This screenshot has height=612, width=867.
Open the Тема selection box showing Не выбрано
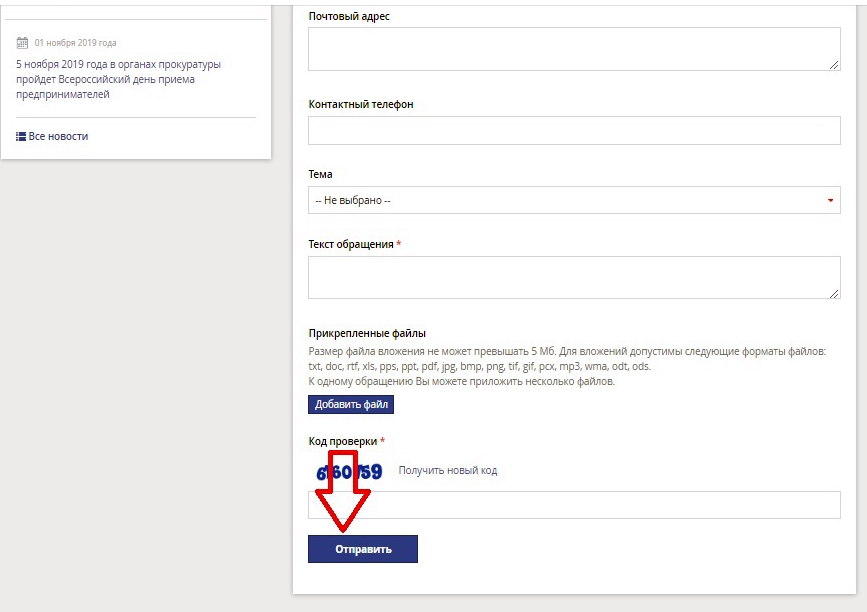573,200
